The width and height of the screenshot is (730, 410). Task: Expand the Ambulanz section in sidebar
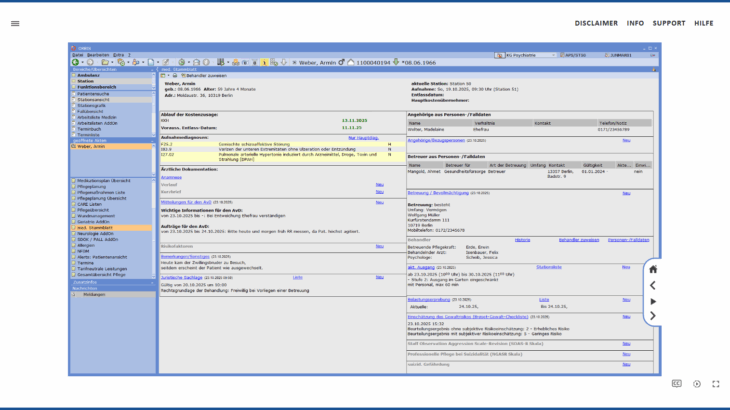(90, 75)
